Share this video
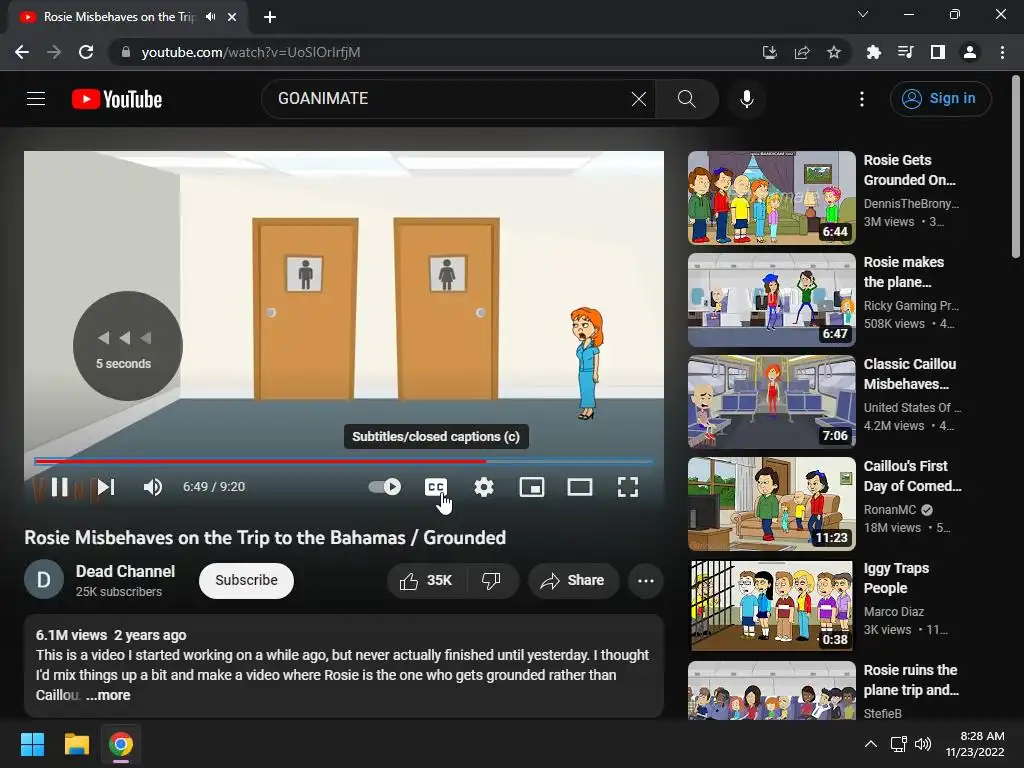1024x768 pixels. pyautogui.click(x=573, y=581)
